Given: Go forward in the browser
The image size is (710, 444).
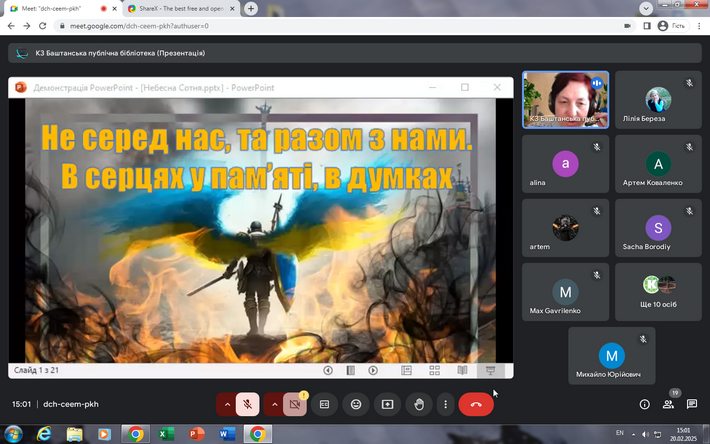Looking at the screenshot, I should coord(27,26).
